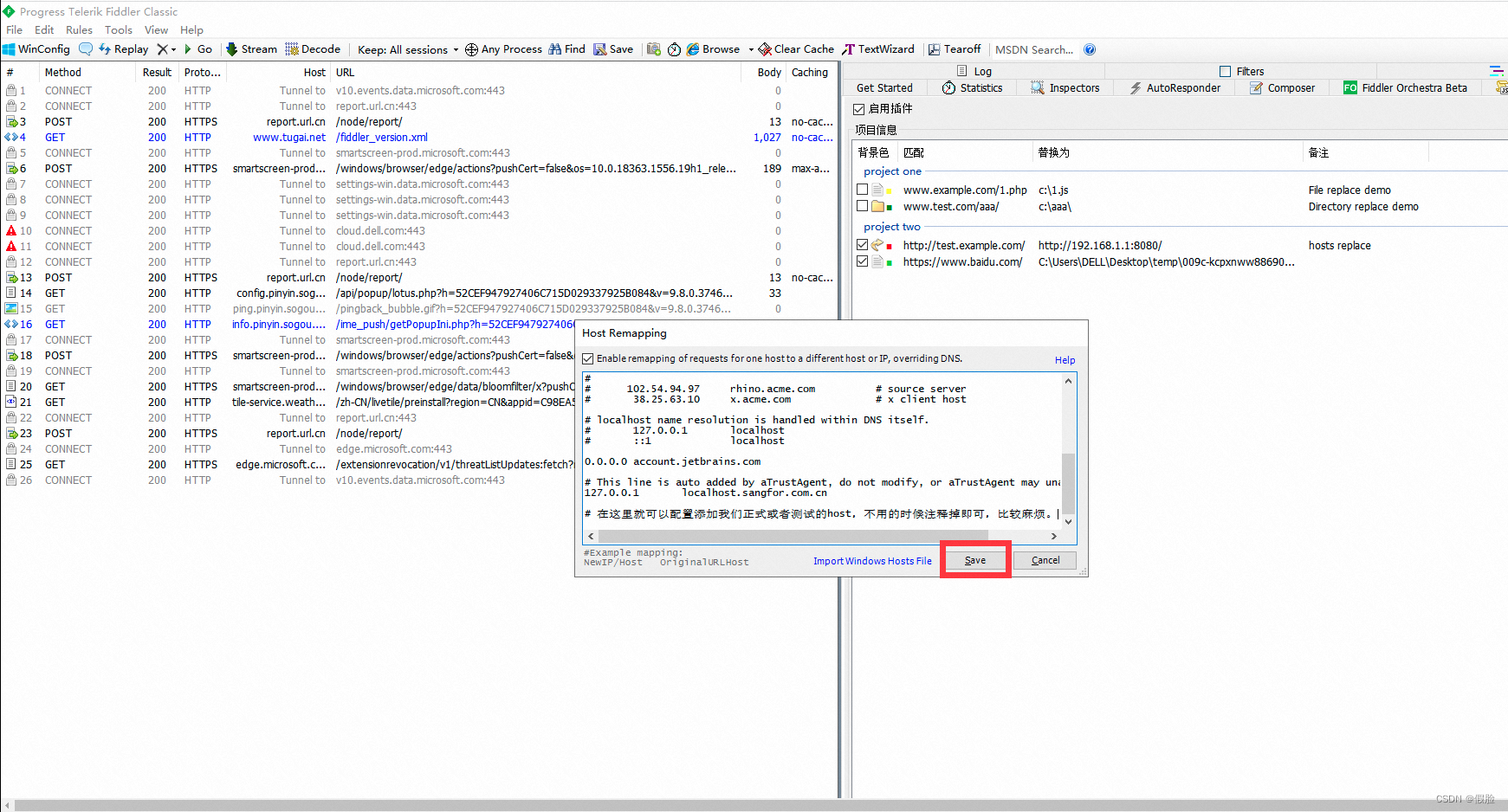Click the image icon of session 15
This screenshot has height=812, width=1508.
[x=11, y=309]
